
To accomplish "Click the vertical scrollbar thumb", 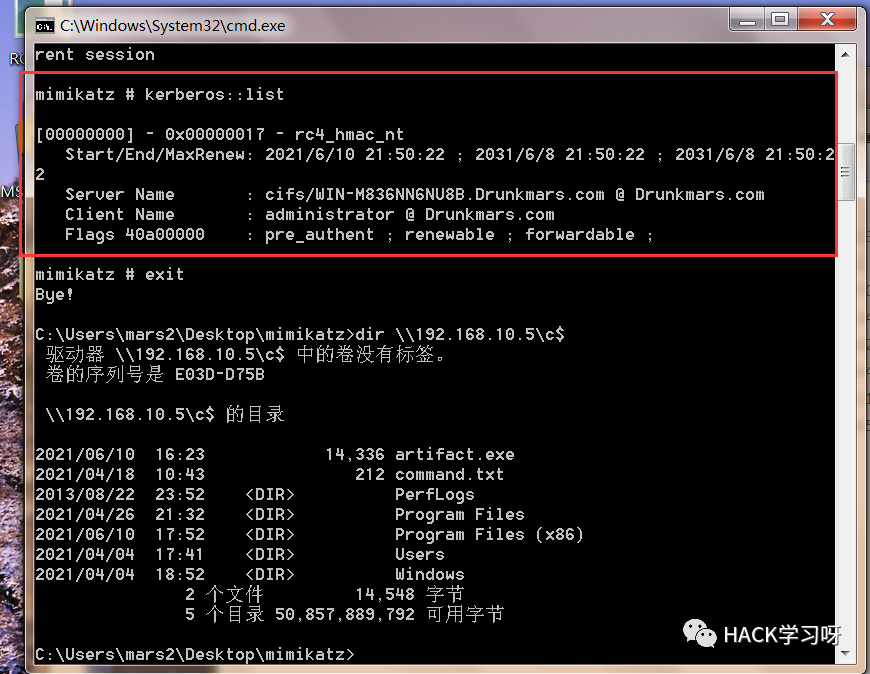I will pyautogui.click(x=845, y=172).
